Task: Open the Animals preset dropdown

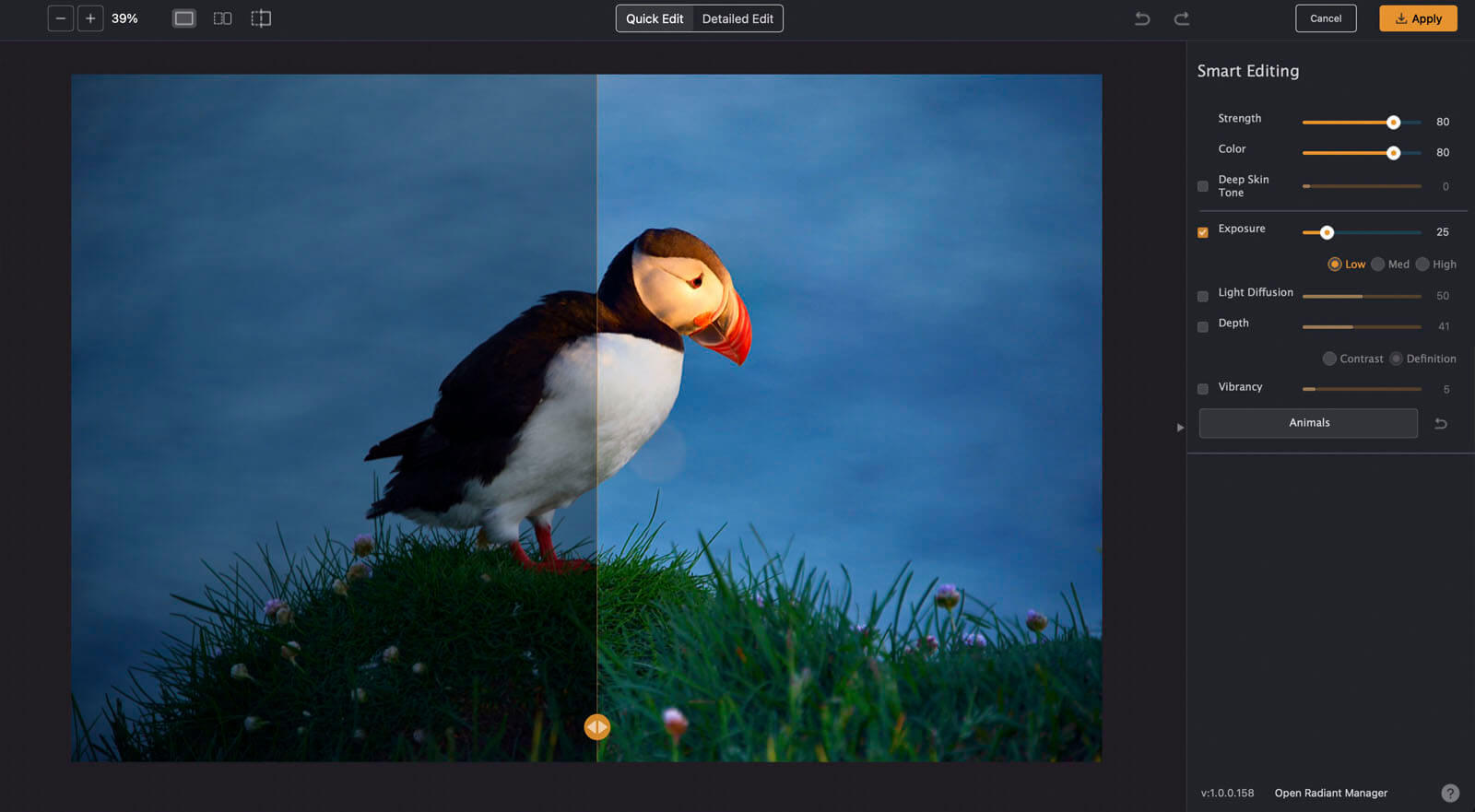Action: pyautogui.click(x=1308, y=423)
